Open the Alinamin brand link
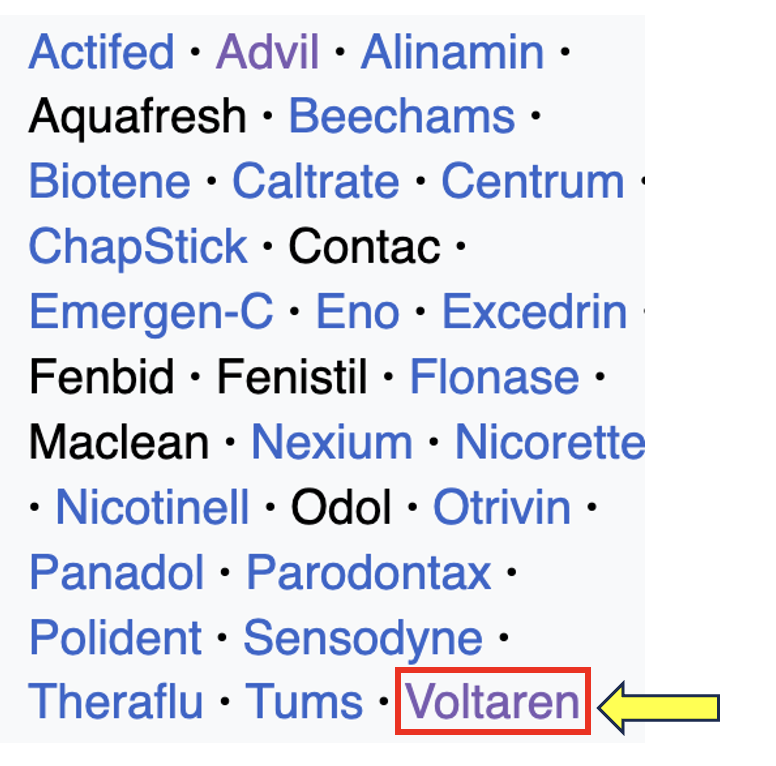 452,52
